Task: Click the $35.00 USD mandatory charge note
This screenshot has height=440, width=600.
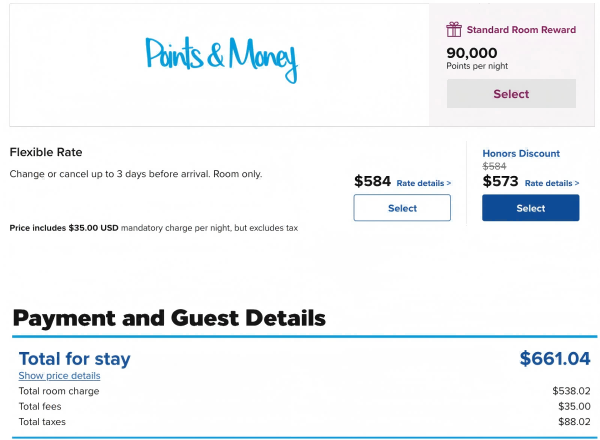Action: (153, 228)
